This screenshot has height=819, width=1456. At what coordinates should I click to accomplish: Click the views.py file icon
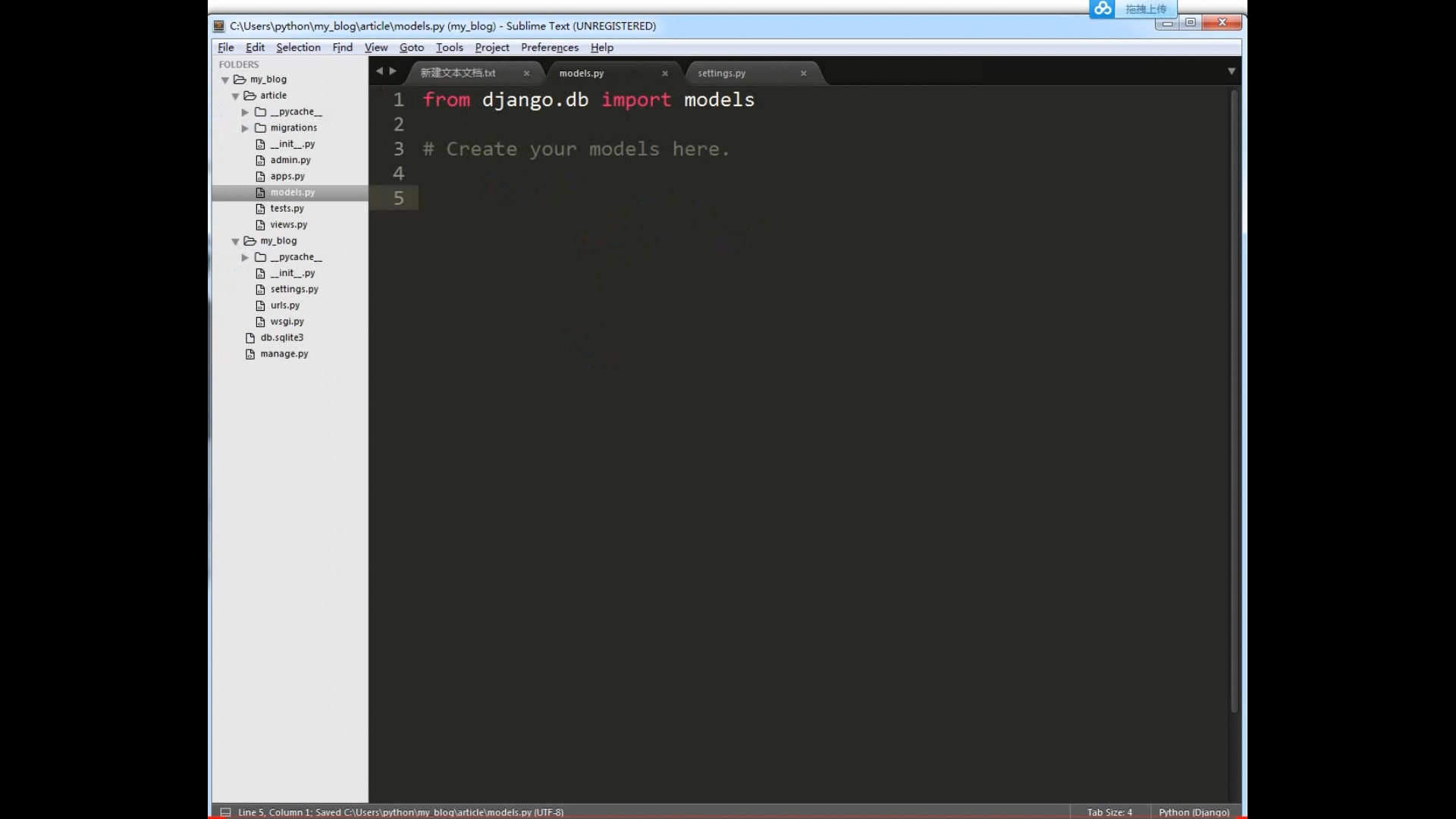tap(260, 224)
